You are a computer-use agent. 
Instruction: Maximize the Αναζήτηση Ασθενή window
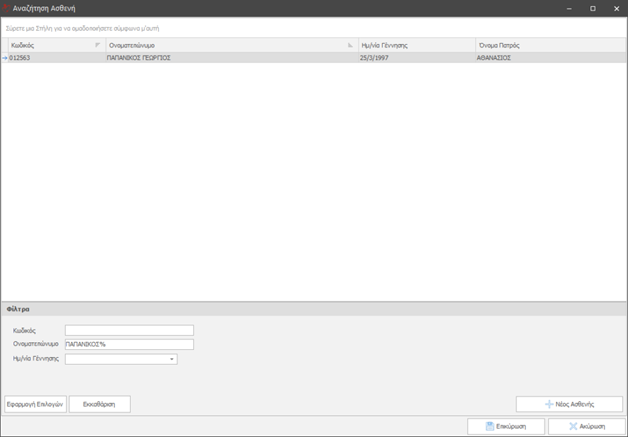point(592,8)
